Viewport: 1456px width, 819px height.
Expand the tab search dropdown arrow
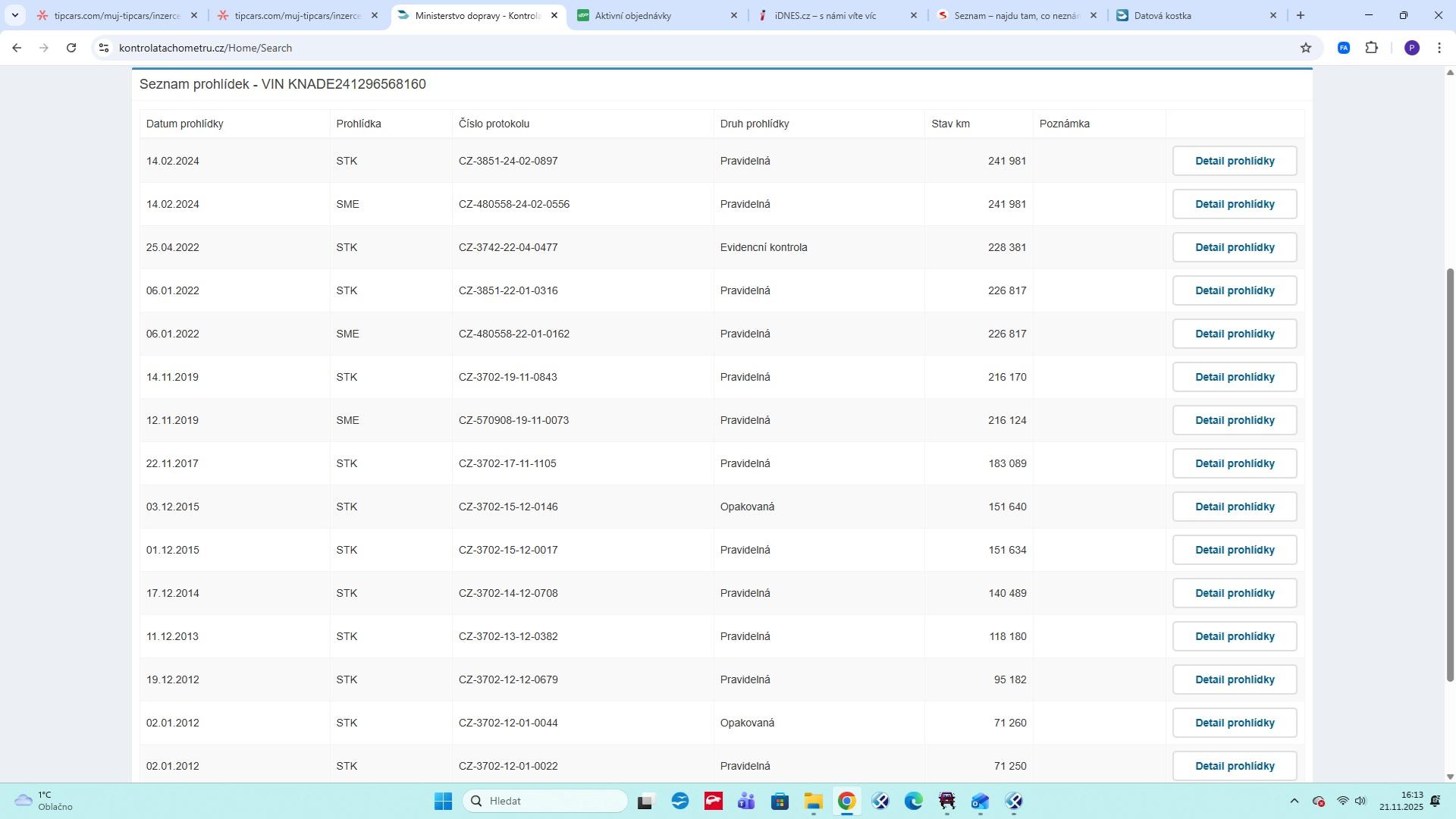(14, 15)
